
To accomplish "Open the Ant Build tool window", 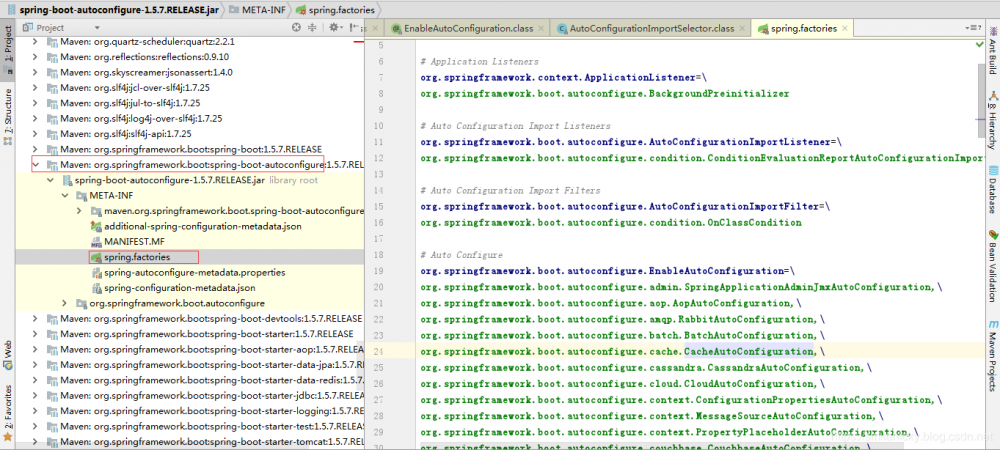I will point(991,55).
